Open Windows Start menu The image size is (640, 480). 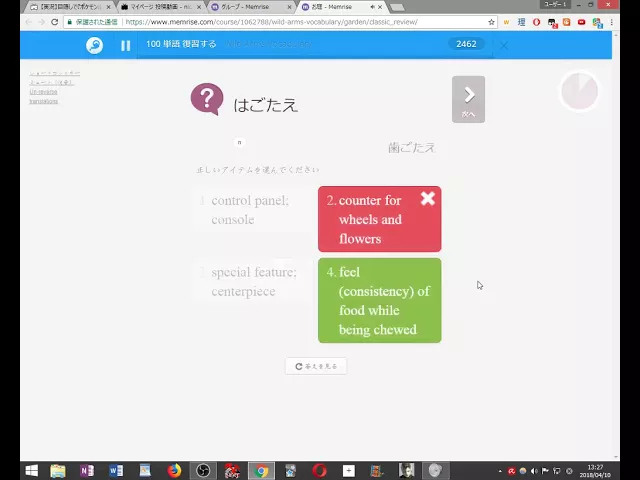tap(31, 471)
